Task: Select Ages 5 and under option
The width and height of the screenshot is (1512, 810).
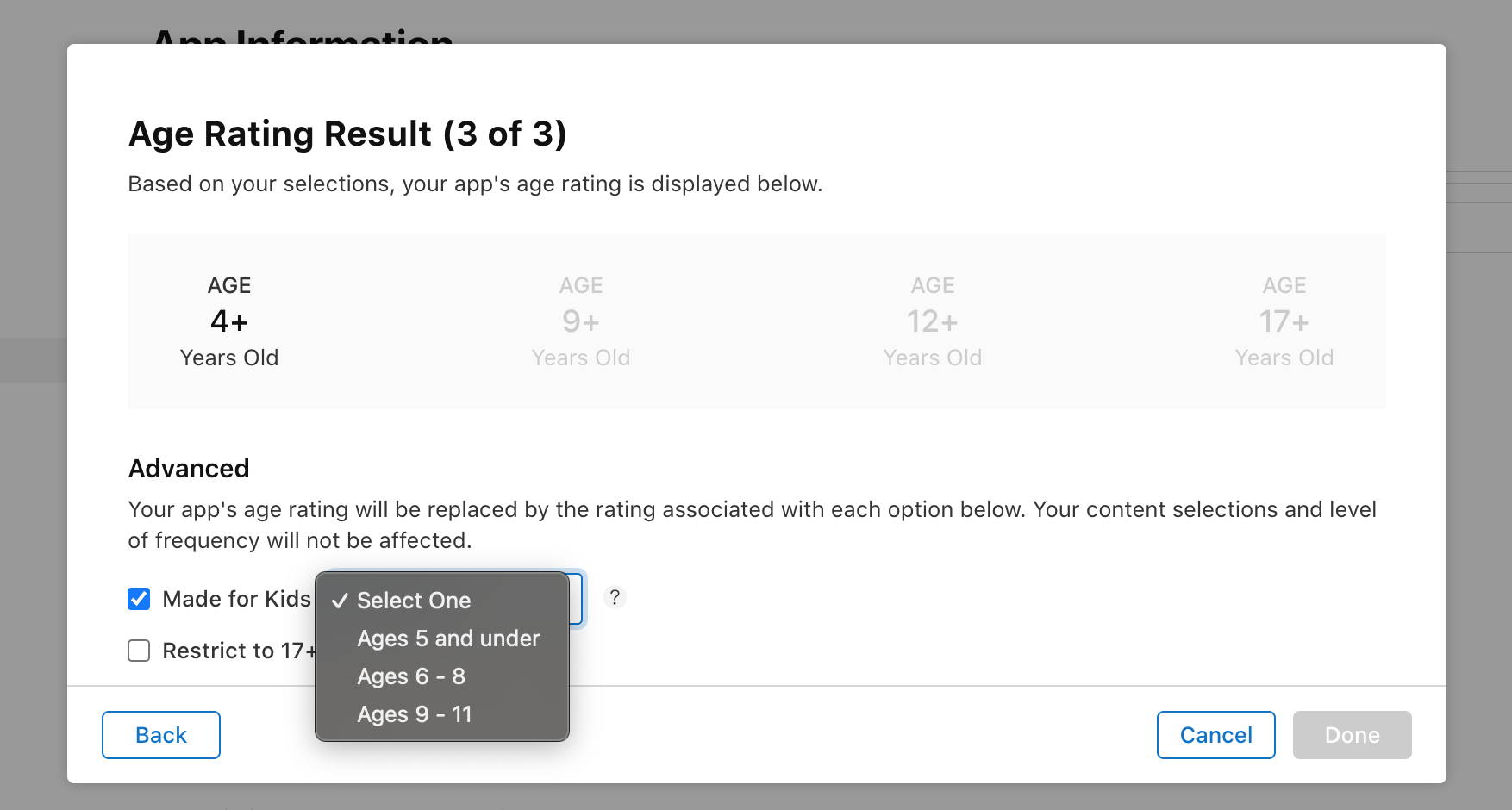Action: pyautogui.click(x=448, y=639)
